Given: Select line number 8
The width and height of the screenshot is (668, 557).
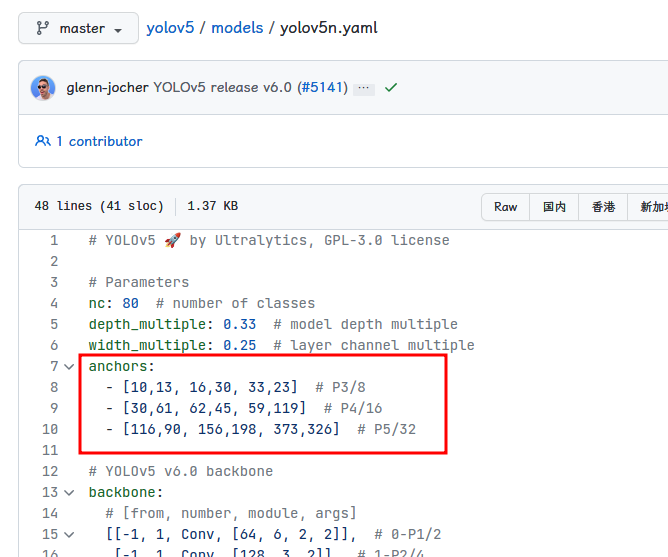Looking at the screenshot, I should coord(54,387).
